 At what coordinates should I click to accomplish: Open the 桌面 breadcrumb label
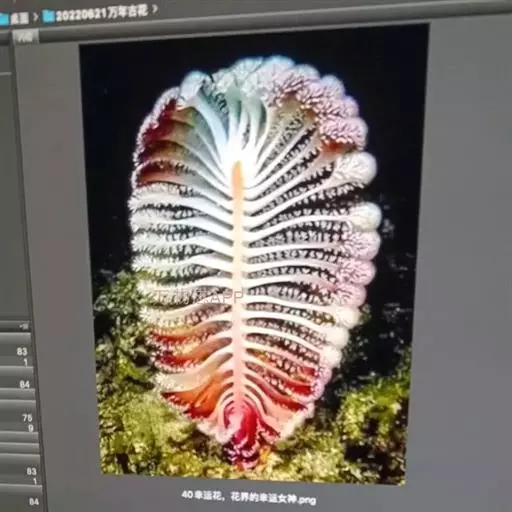(19, 18)
